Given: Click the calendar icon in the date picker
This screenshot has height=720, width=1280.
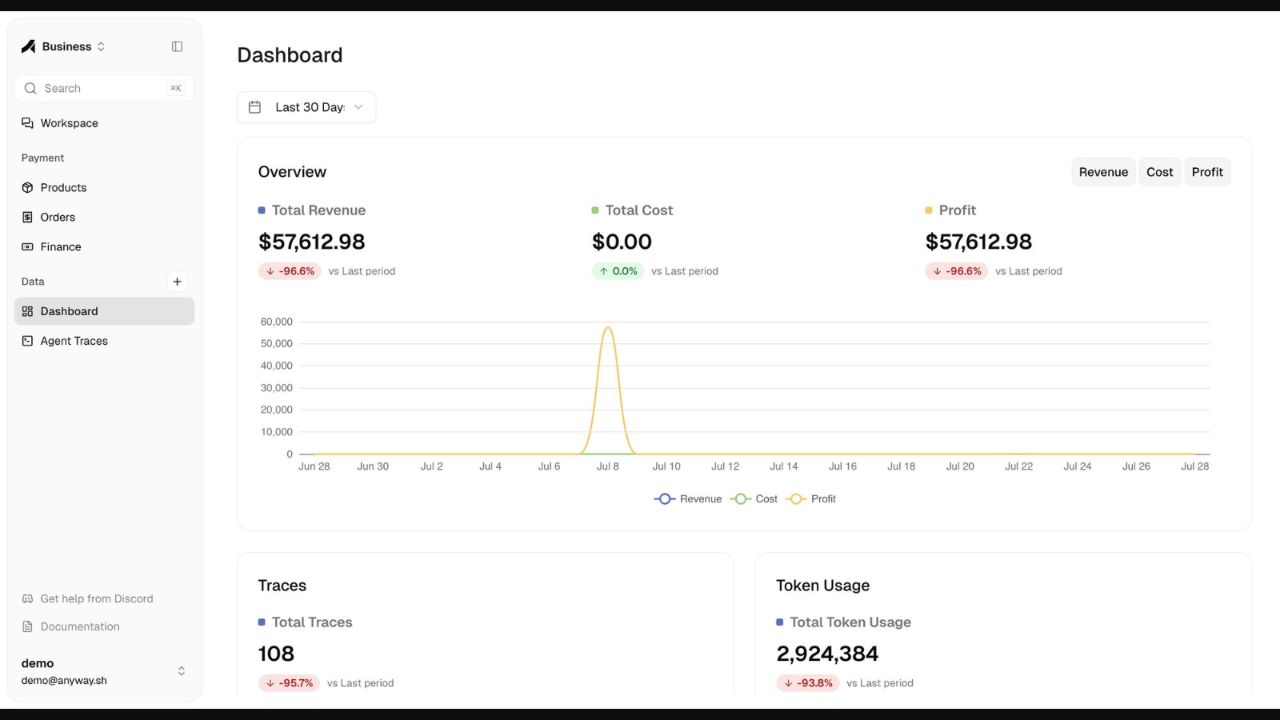Looking at the screenshot, I should pyautogui.click(x=255, y=107).
